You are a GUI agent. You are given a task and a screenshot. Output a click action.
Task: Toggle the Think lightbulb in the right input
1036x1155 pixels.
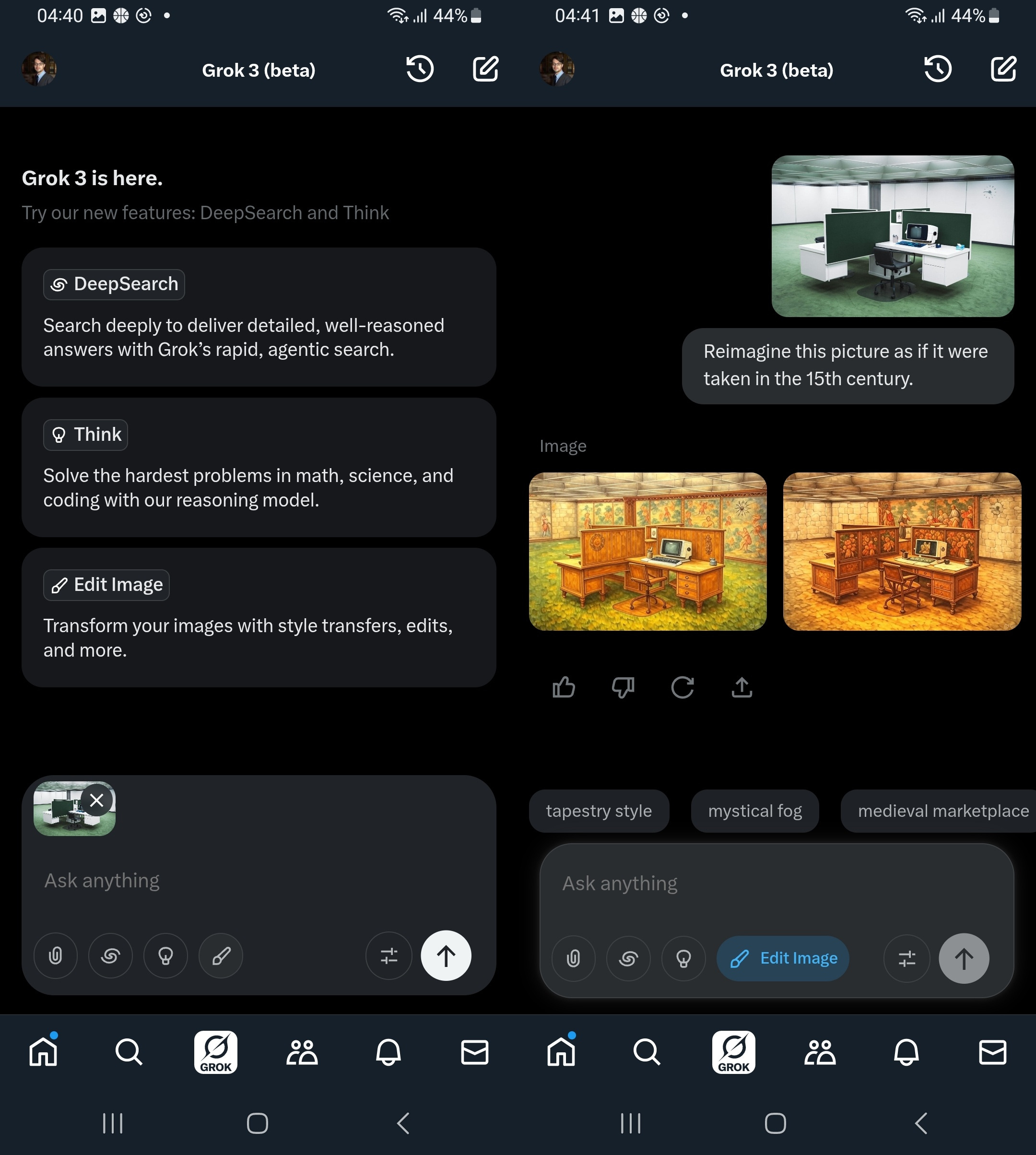coord(683,958)
